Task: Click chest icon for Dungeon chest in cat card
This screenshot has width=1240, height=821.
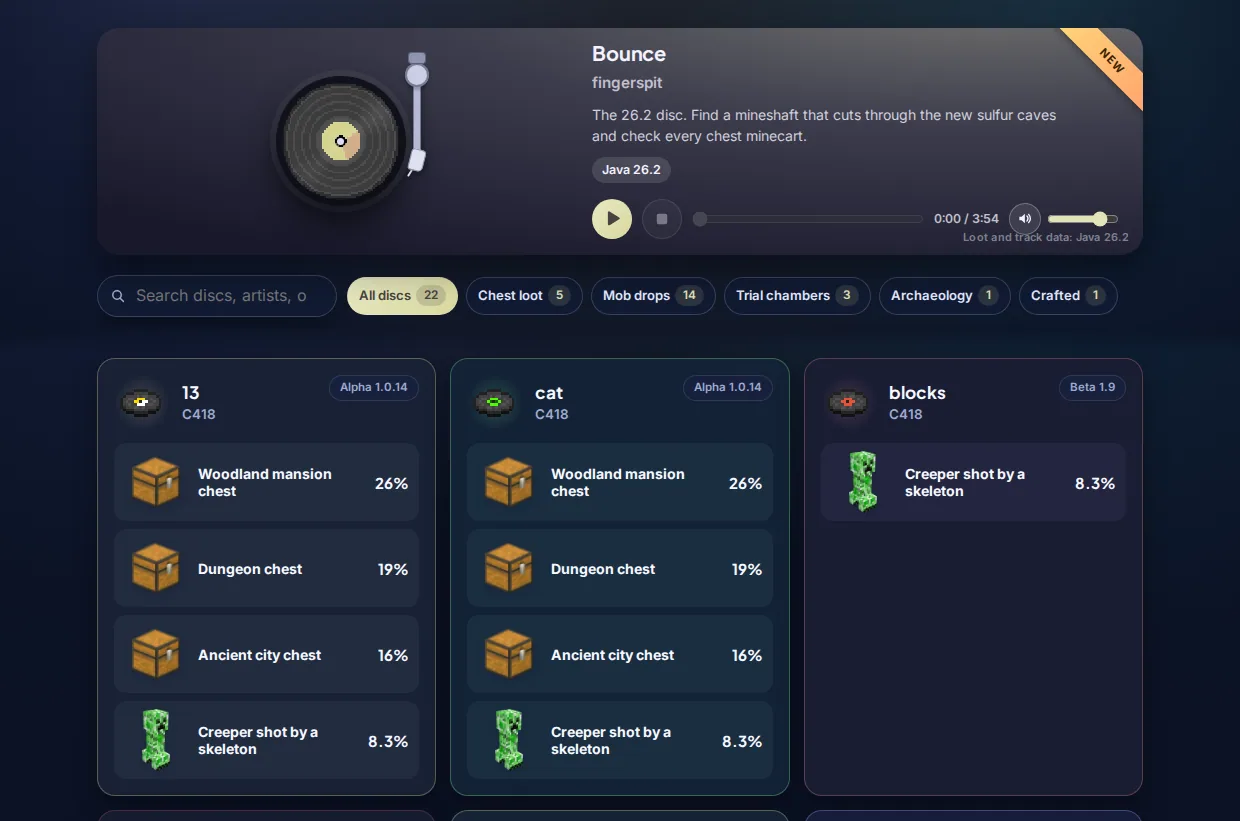Action: [509, 568]
